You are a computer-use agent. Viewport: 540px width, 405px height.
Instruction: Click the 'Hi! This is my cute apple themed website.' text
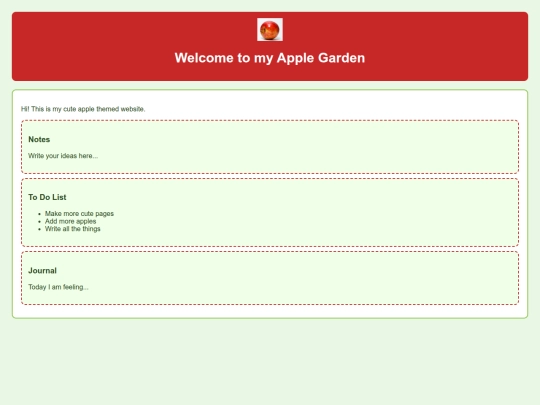click(x=83, y=109)
